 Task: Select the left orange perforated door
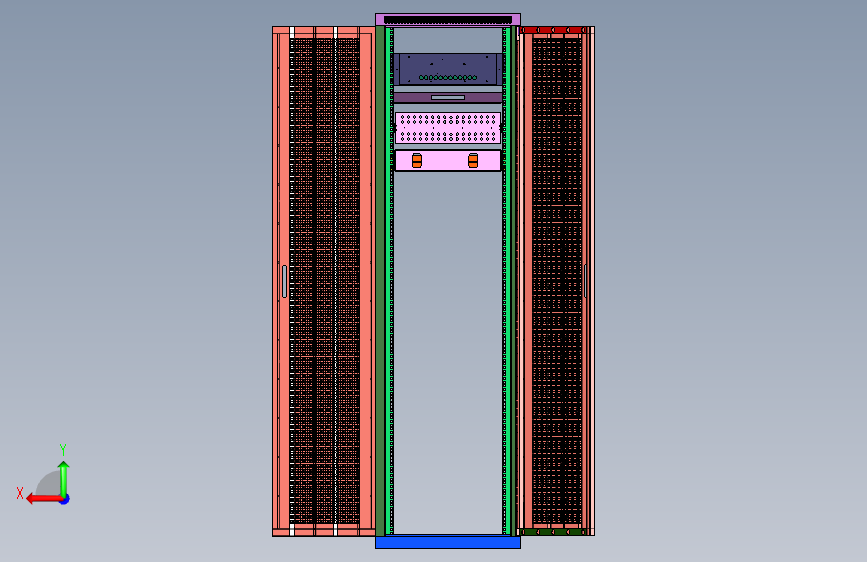[324, 281]
